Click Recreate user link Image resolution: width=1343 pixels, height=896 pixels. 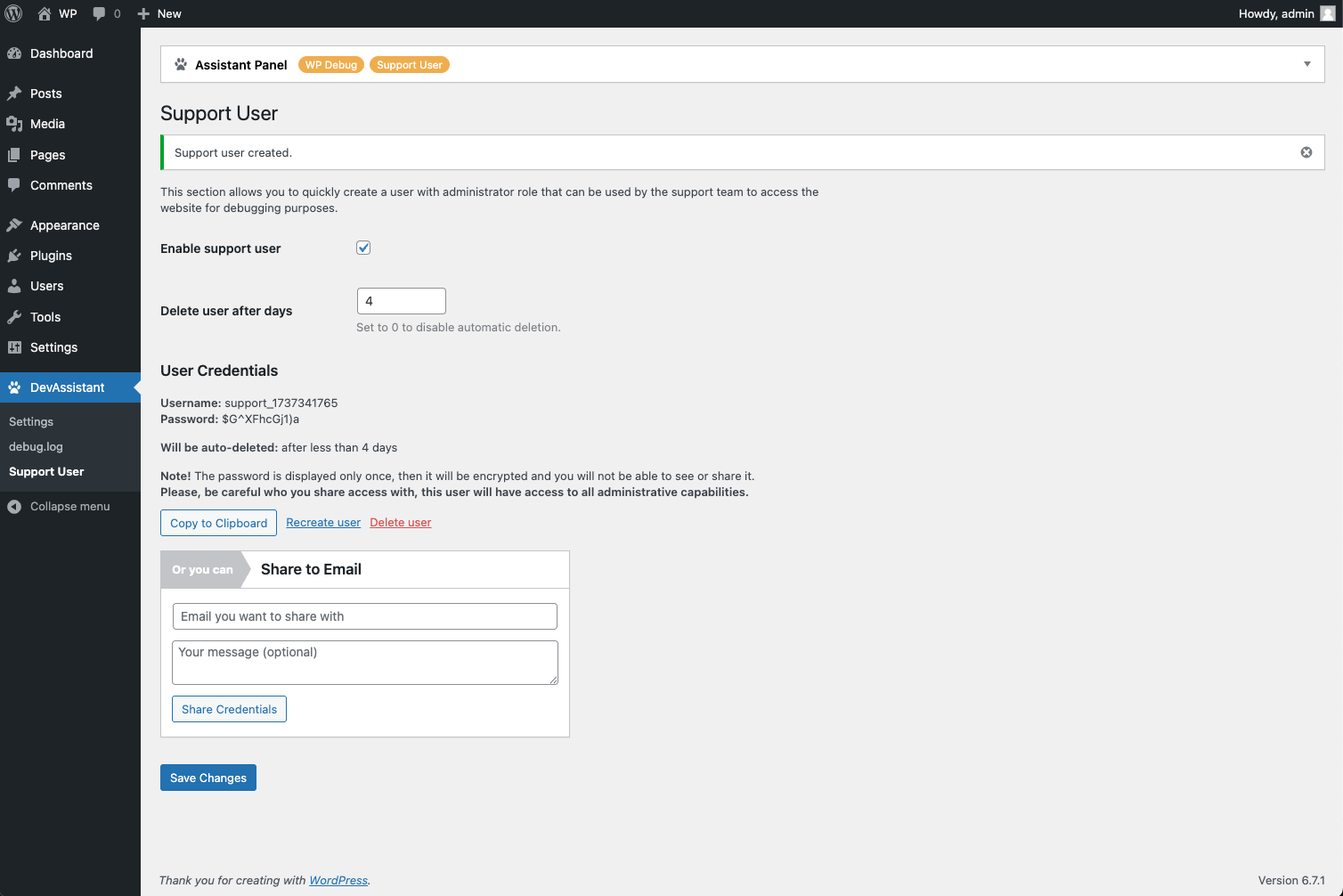coord(323,523)
